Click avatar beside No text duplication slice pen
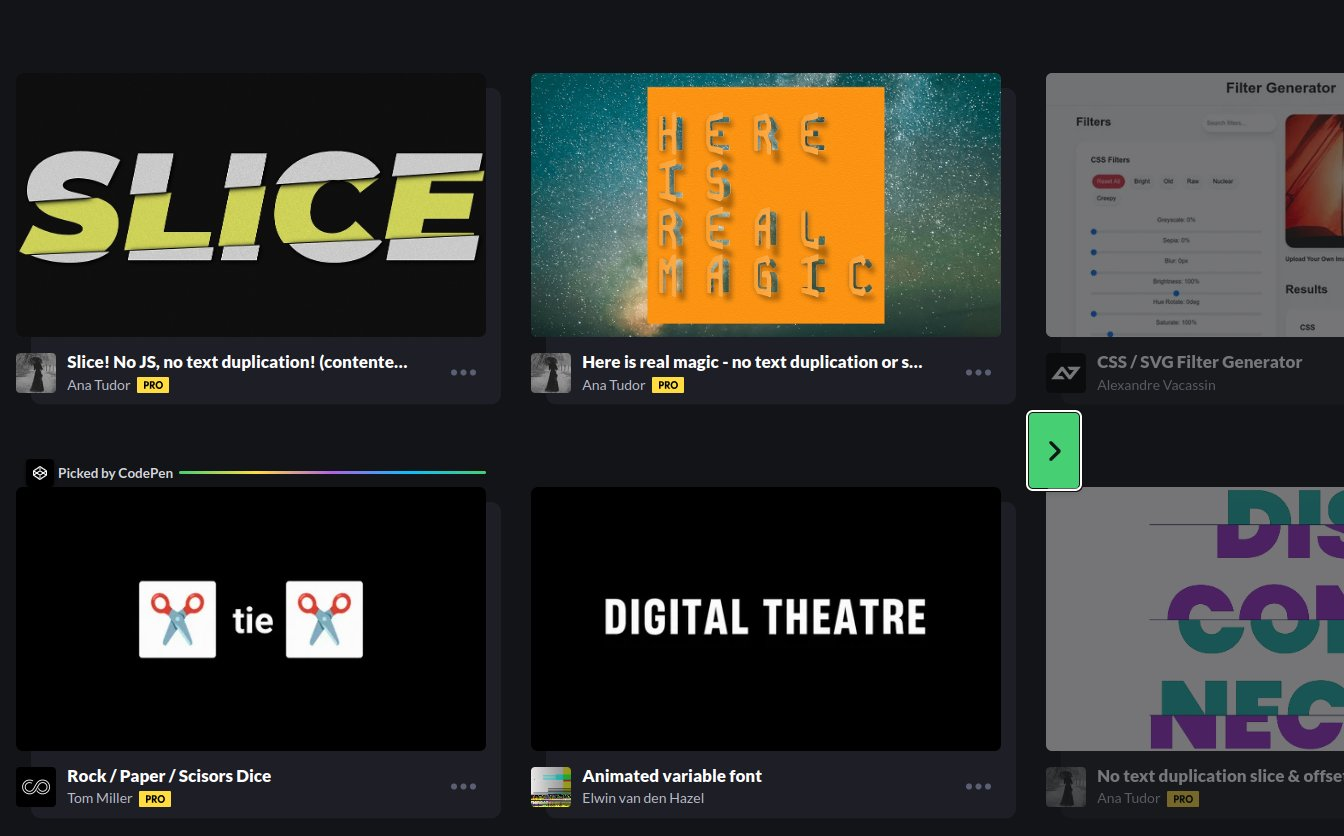 (x=1066, y=787)
